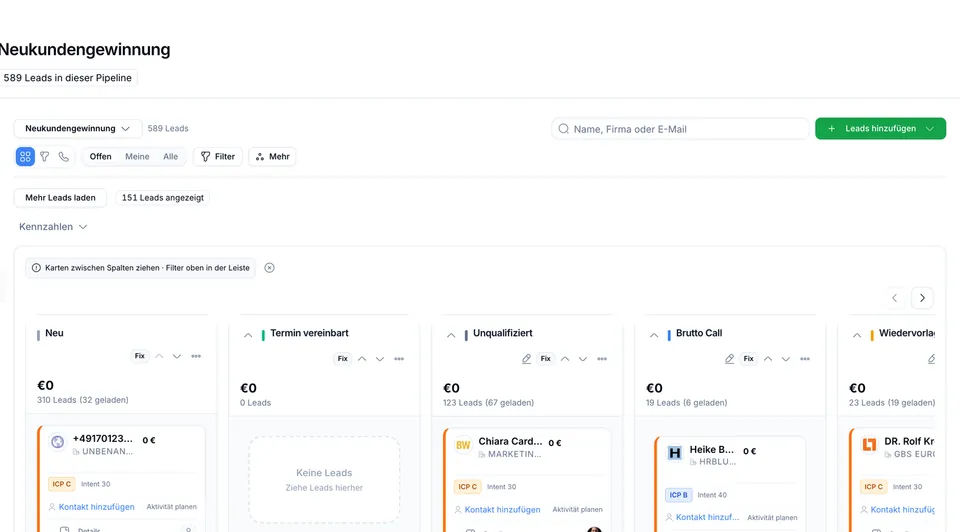960x532 pixels.
Task: Go to next pipeline columns arrow
Action: [x=922, y=298]
